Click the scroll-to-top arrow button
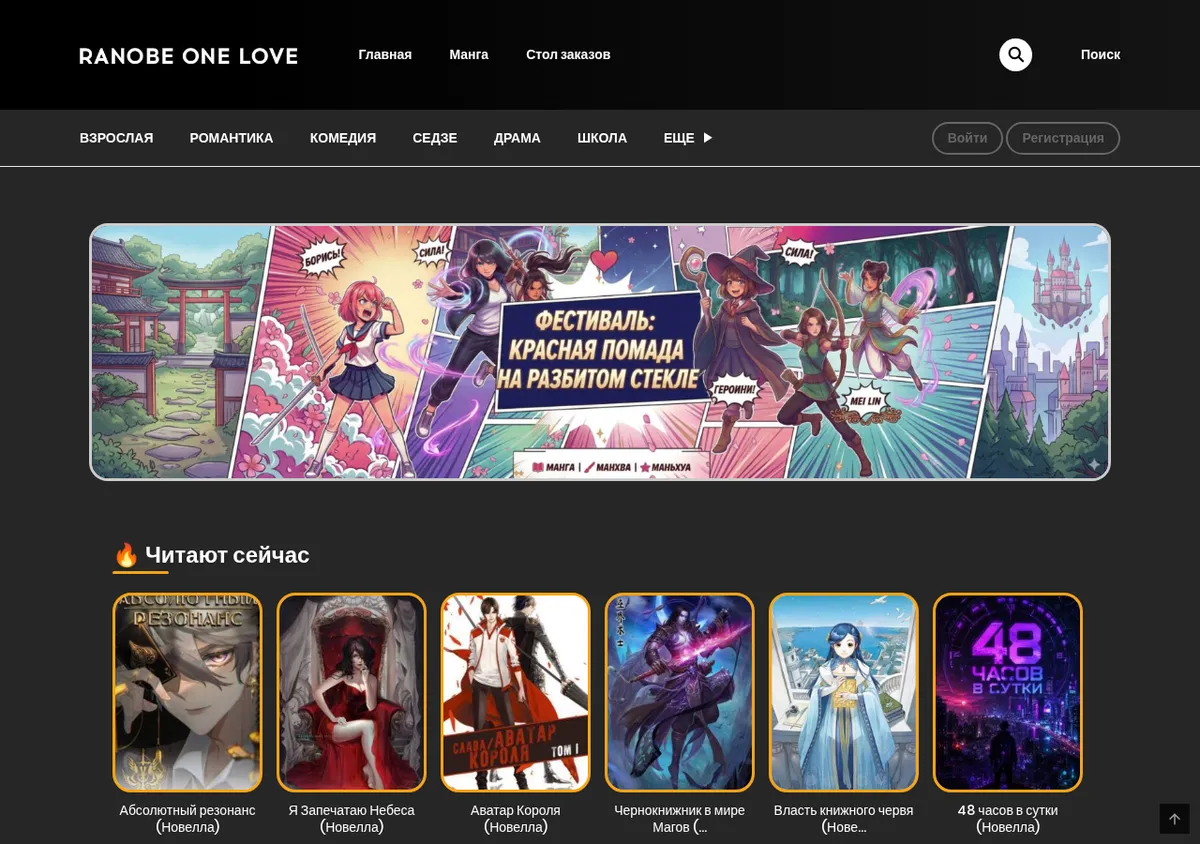The height and width of the screenshot is (844, 1200). (x=1175, y=819)
